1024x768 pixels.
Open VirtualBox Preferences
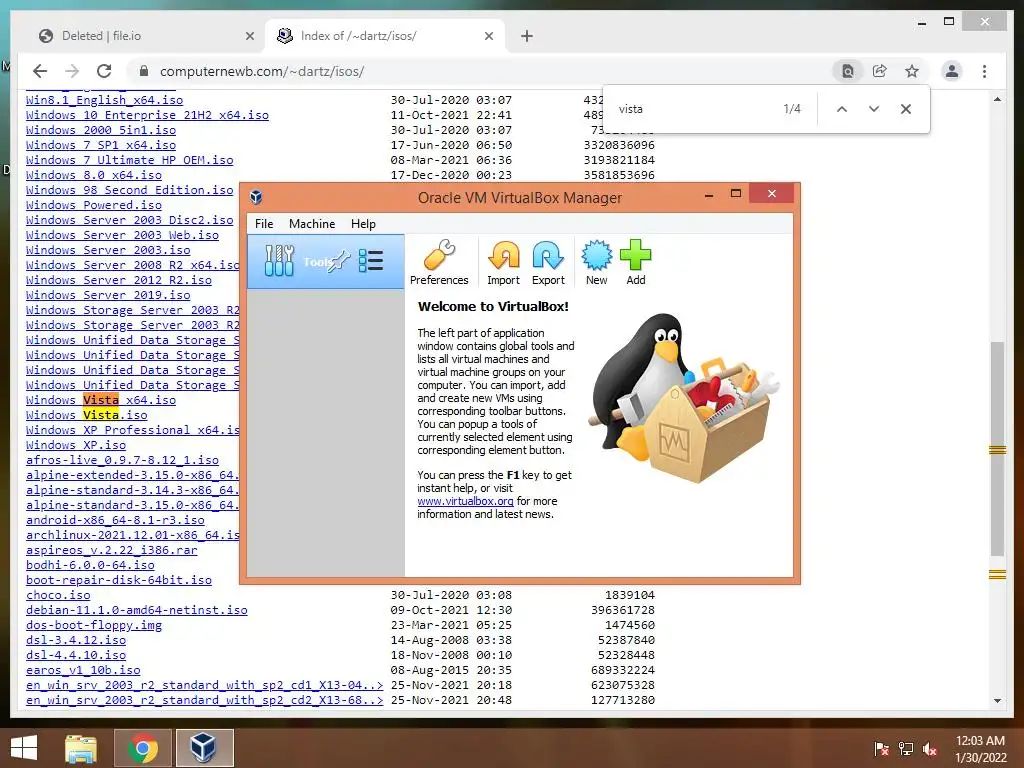pyautogui.click(x=439, y=263)
